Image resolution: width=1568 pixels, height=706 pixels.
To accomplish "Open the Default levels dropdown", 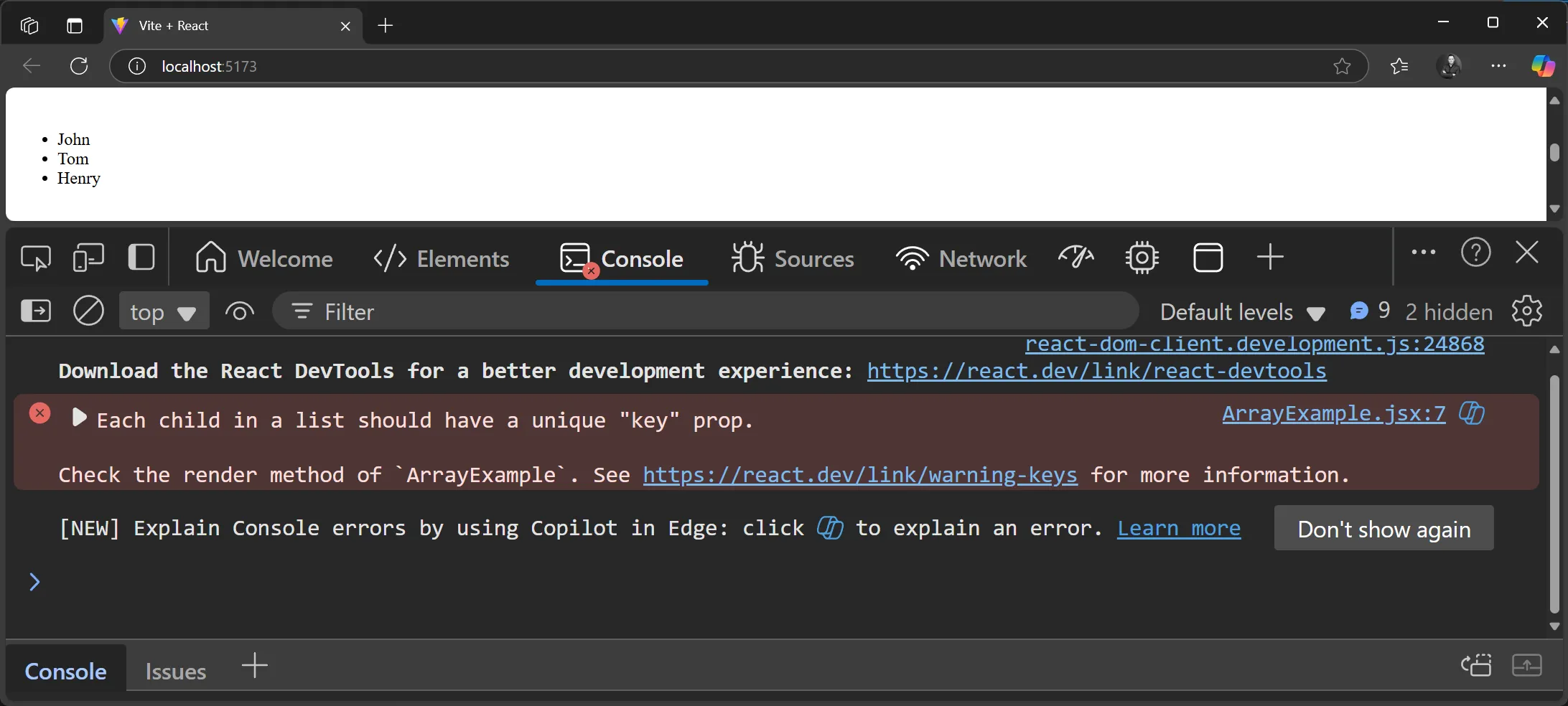I will point(1243,312).
